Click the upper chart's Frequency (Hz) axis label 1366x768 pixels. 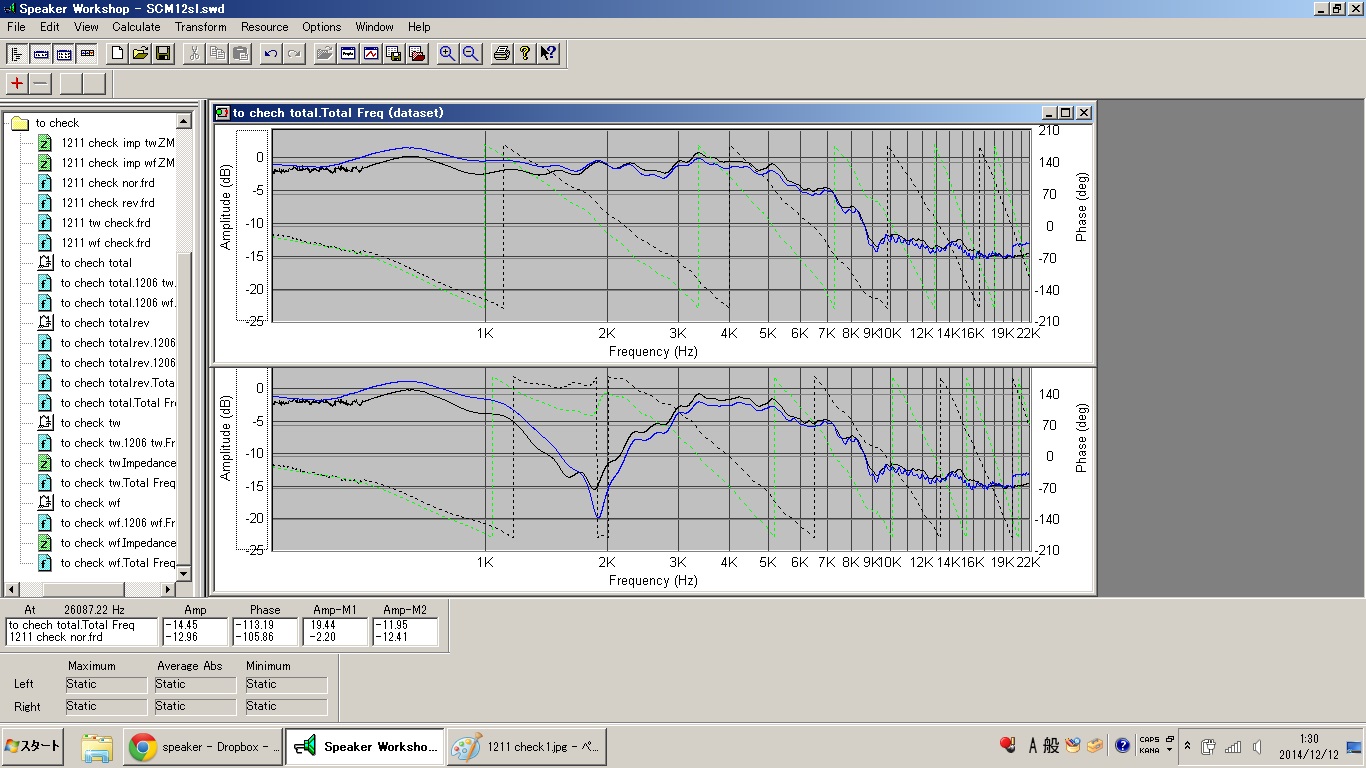(653, 352)
